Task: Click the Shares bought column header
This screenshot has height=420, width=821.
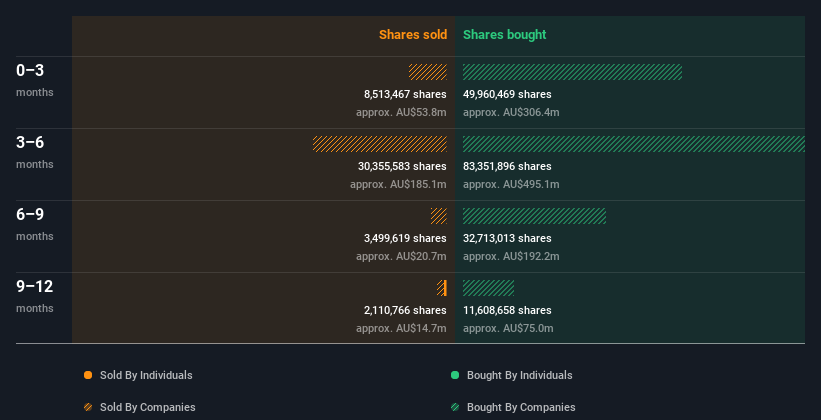Action: [504, 35]
